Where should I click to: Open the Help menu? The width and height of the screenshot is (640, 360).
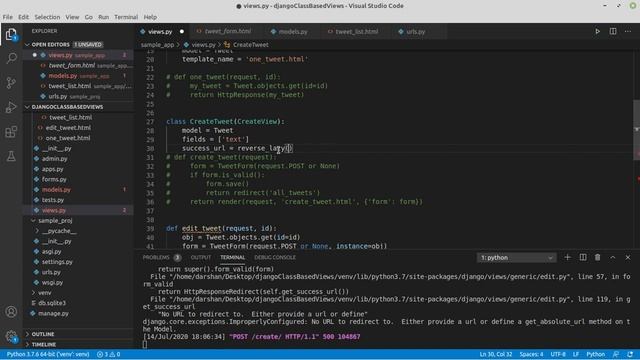pos(150,17)
